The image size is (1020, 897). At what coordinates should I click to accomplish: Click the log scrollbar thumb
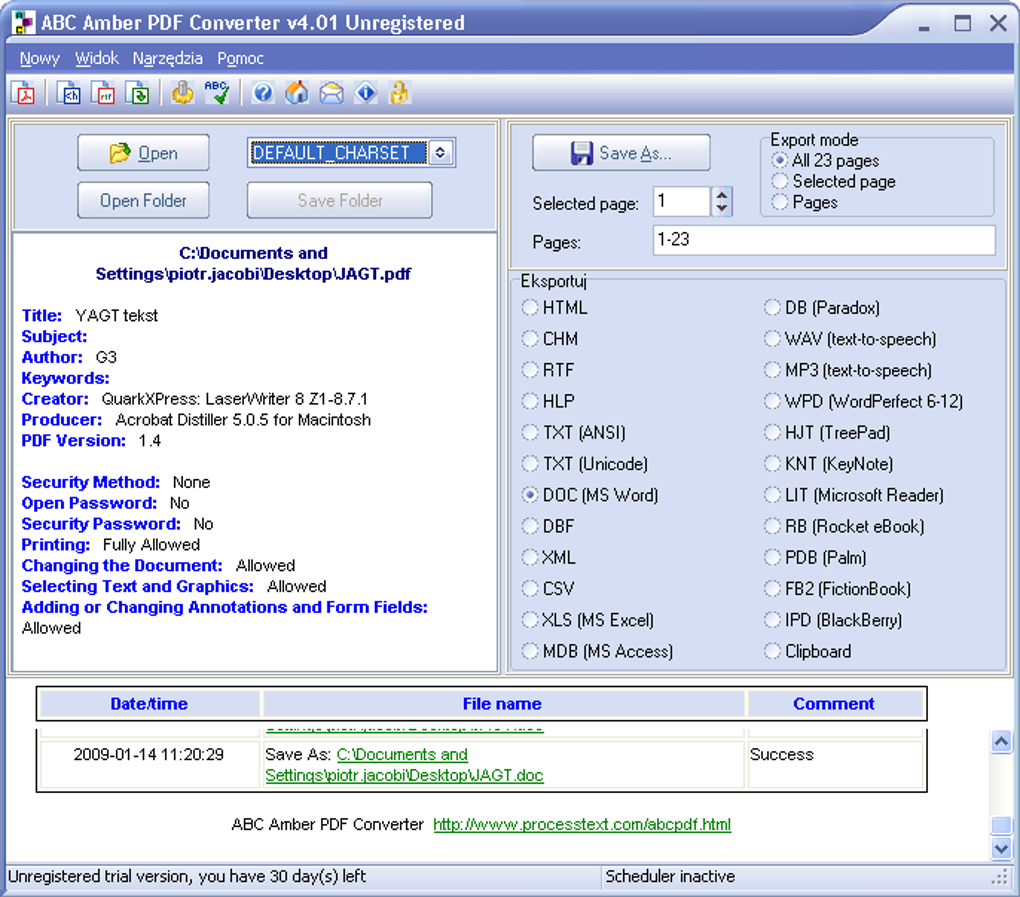coord(1001,825)
